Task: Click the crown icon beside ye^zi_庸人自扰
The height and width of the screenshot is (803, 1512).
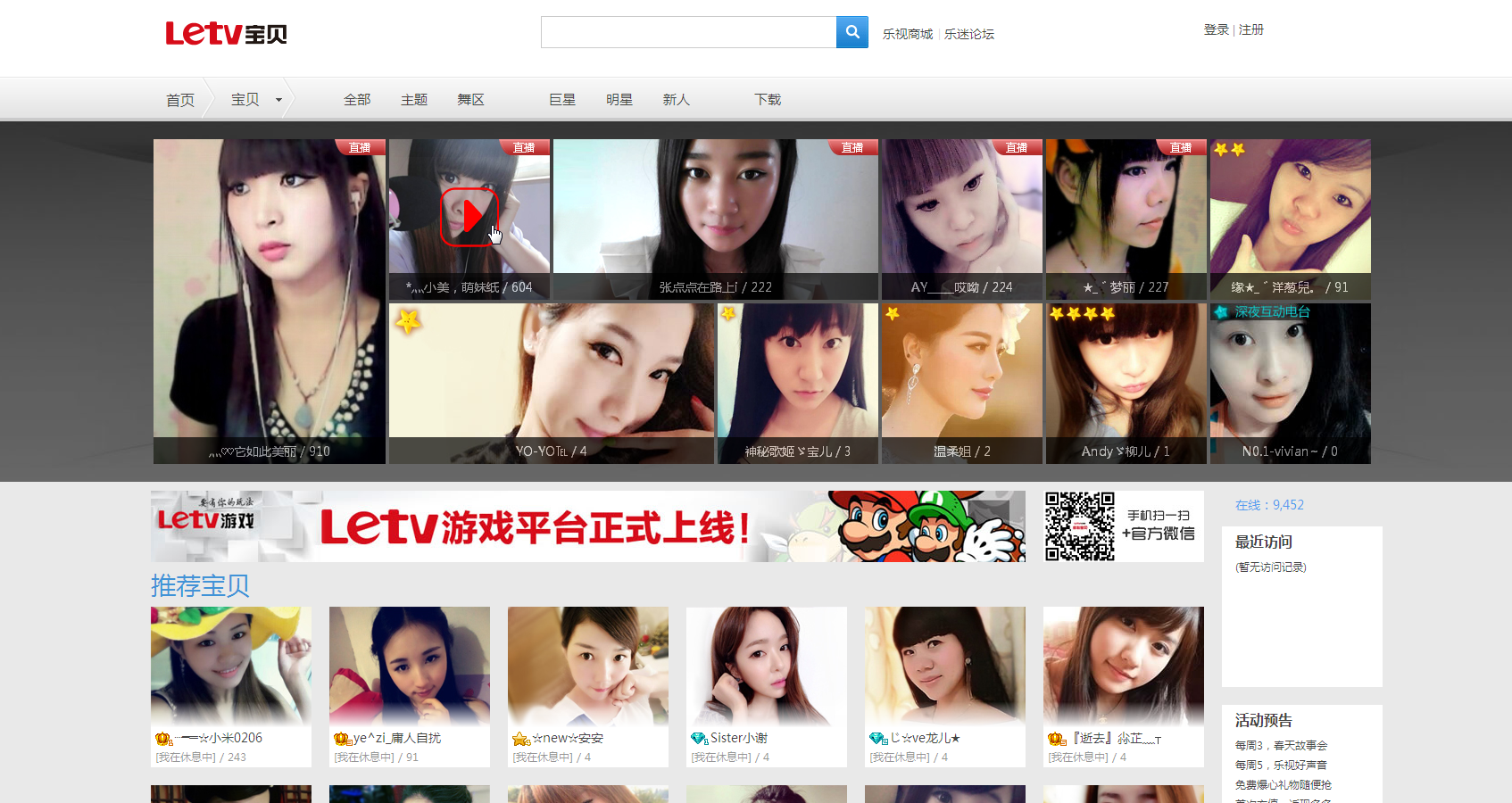Action: [x=342, y=739]
